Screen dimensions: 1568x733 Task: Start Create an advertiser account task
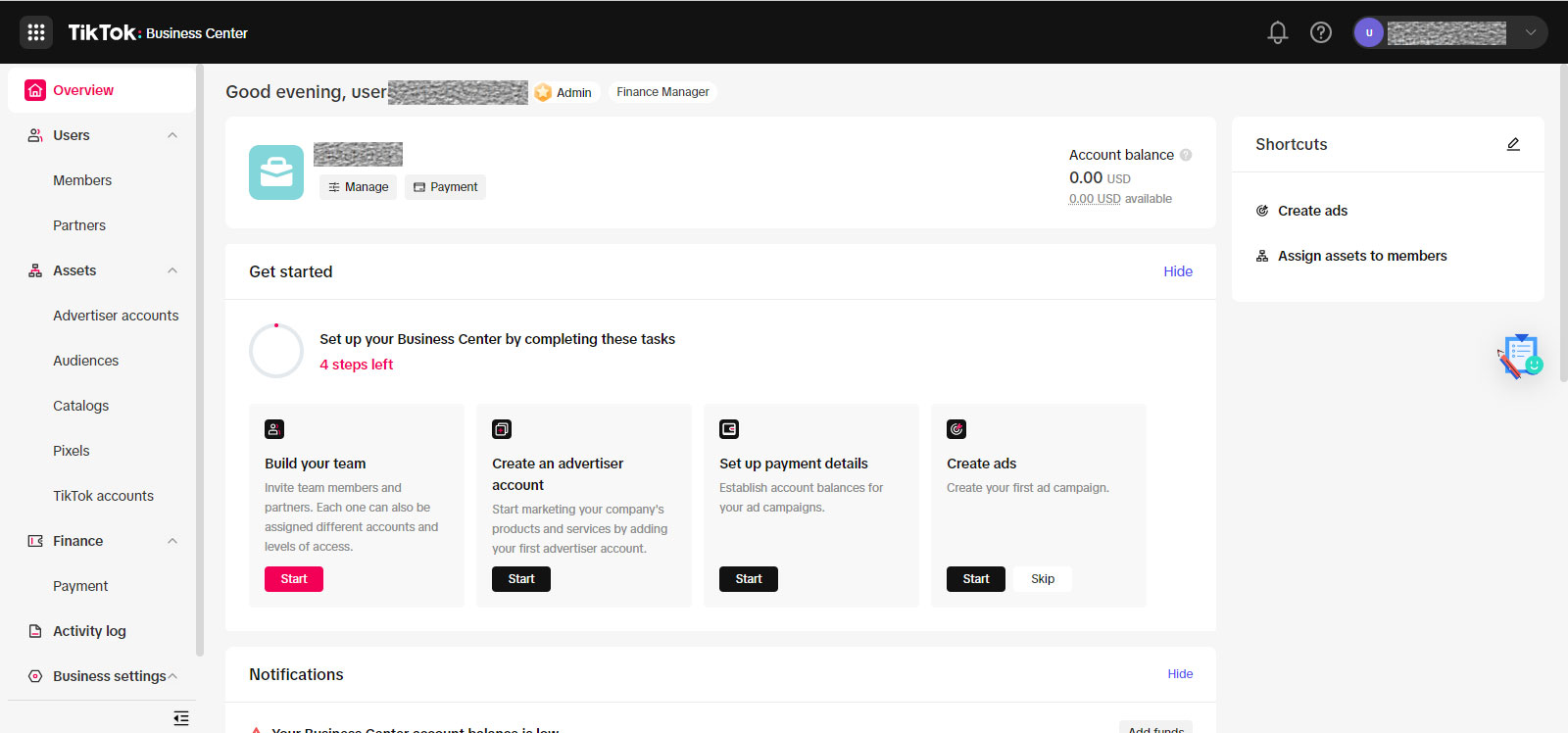521,579
